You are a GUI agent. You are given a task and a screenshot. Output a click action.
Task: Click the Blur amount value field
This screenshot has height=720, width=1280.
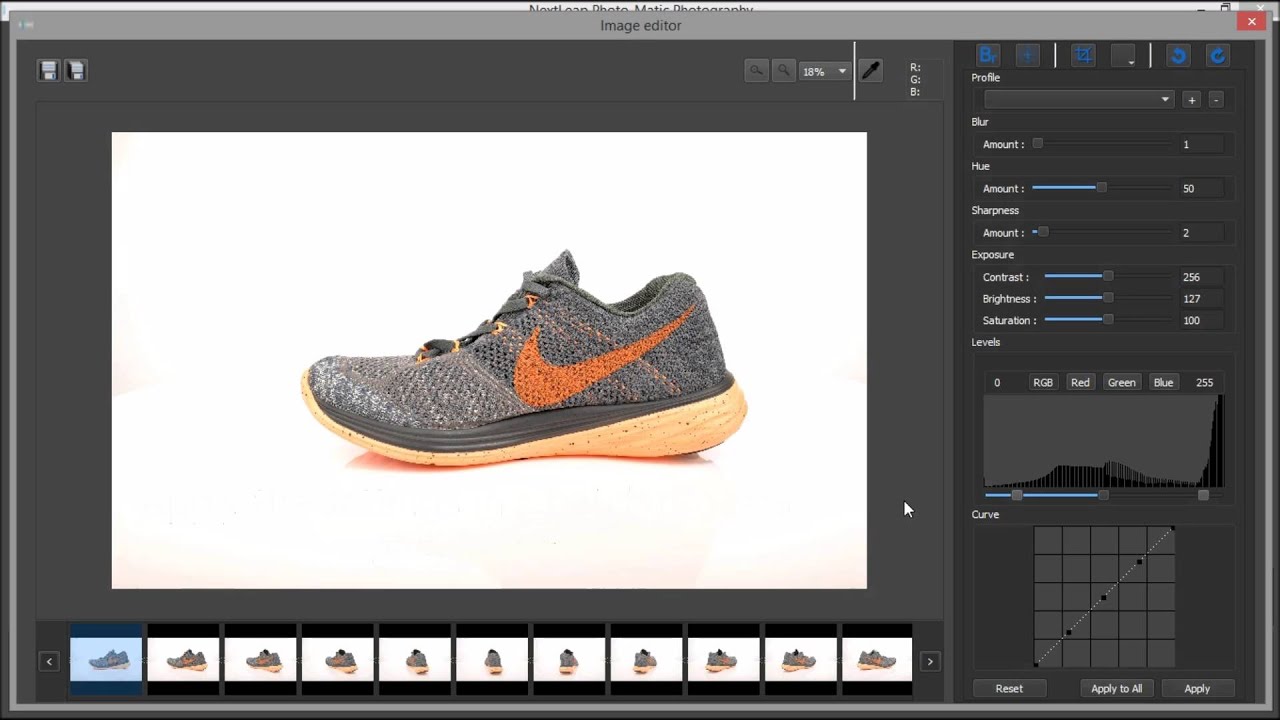pyautogui.click(x=1203, y=144)
